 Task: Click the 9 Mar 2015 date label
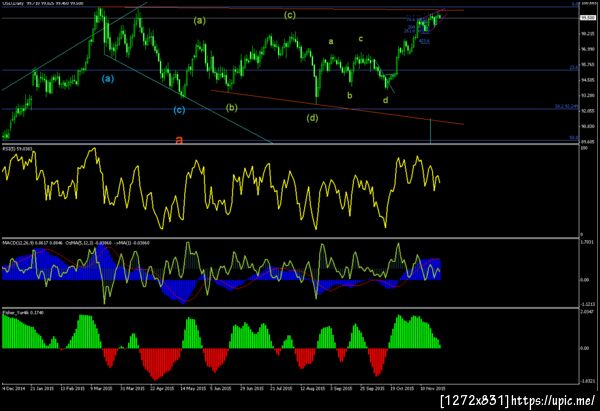click(x=101, y=388)
